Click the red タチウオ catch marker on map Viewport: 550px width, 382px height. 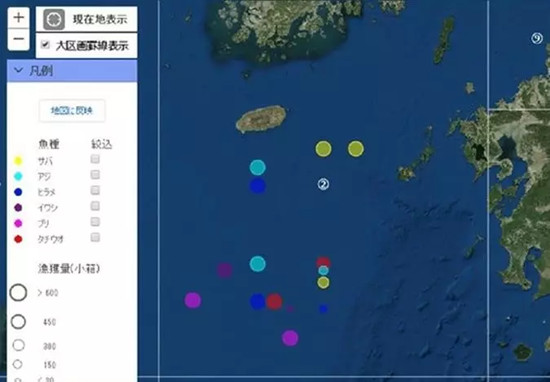click(x=274, y=302)
